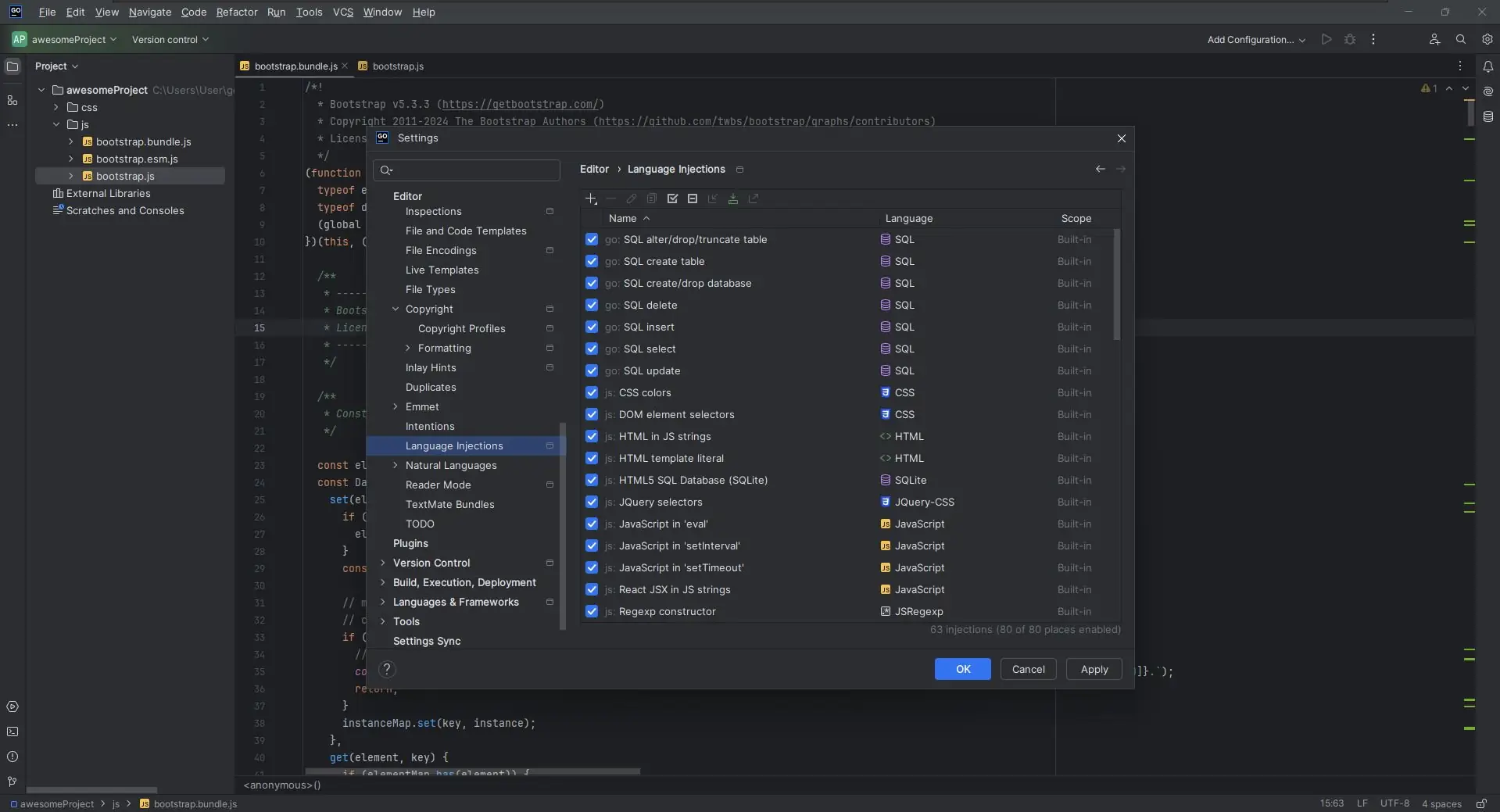Open the Structure tool window icon

(13, 101)
